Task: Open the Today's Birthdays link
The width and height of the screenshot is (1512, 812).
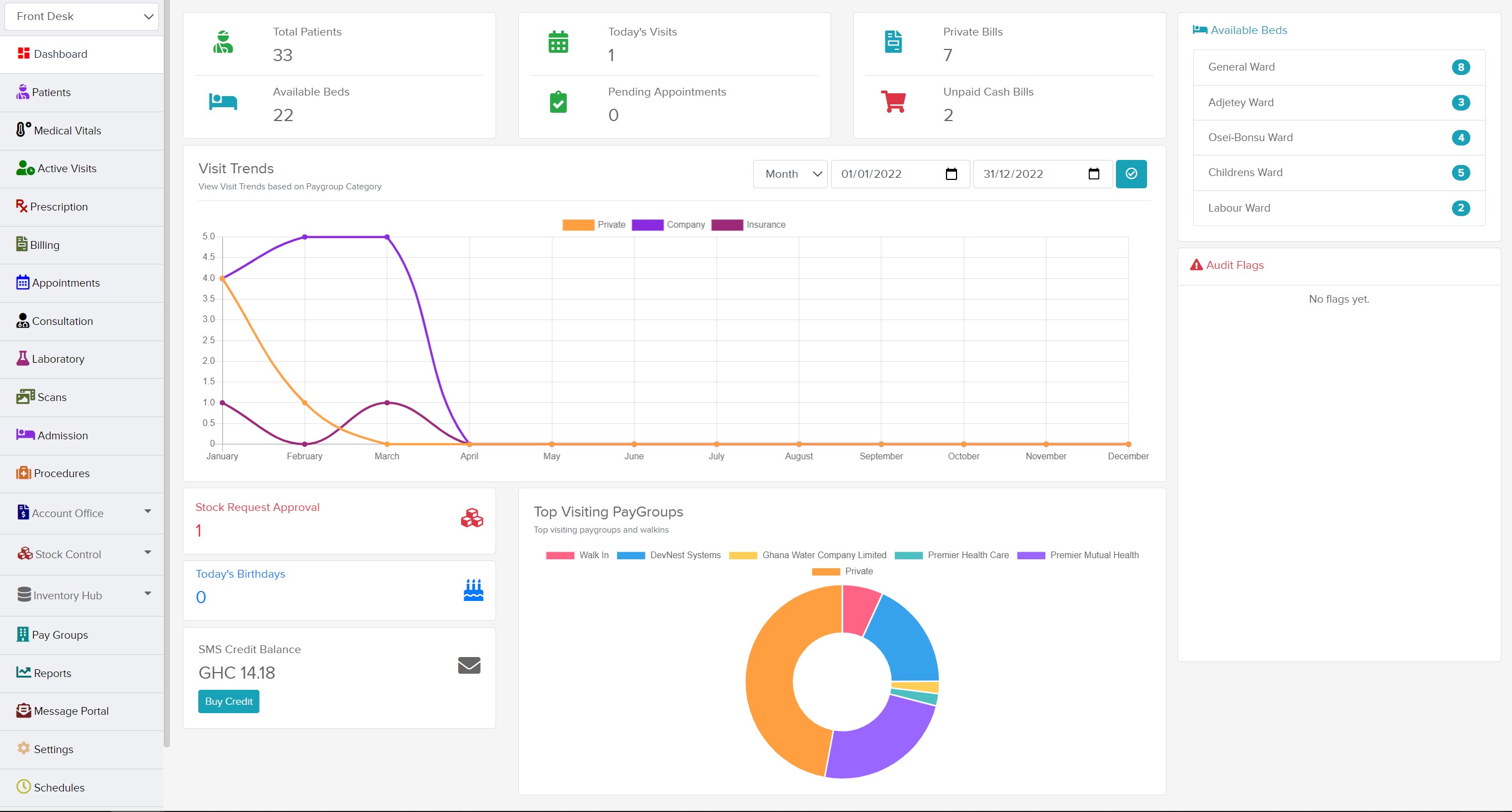Action: pos(240,574)
